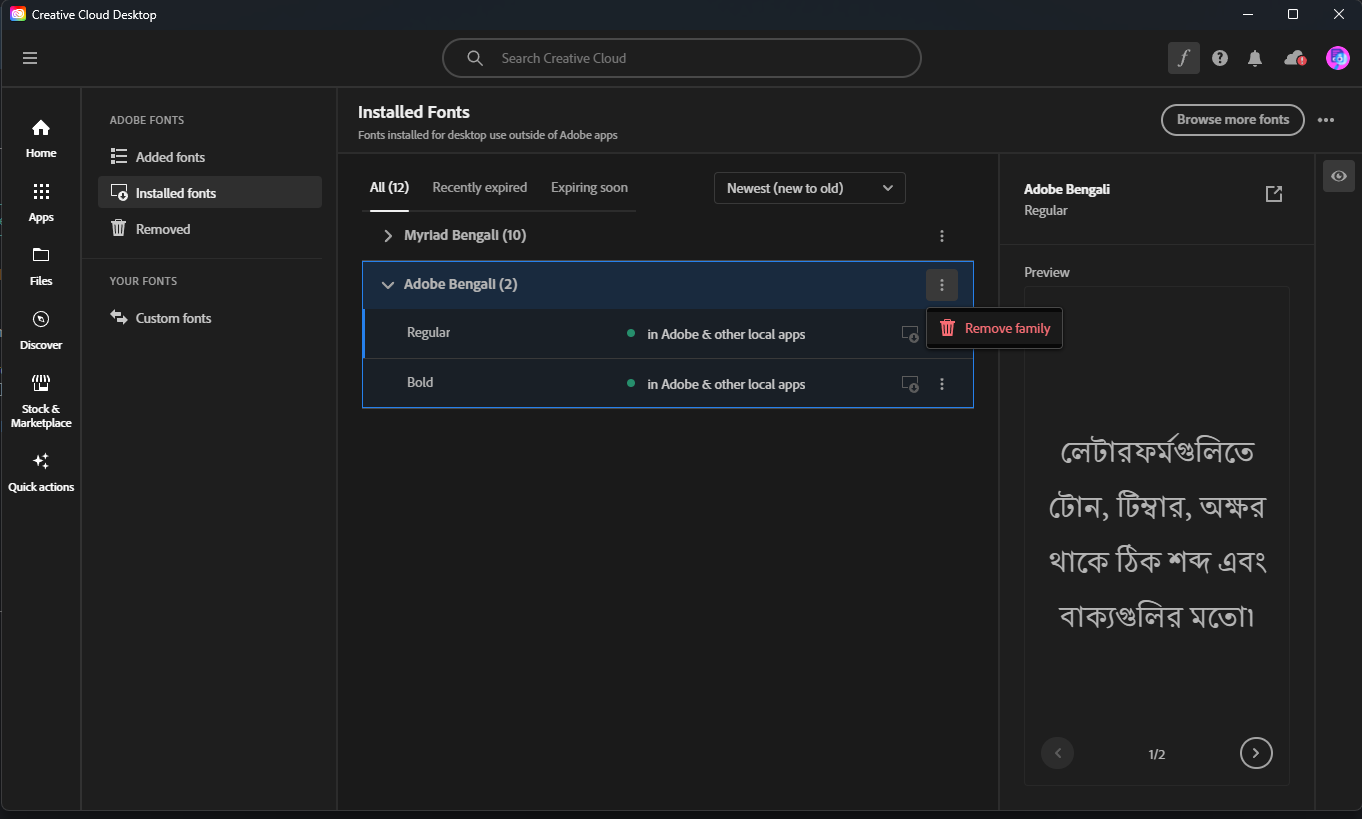Select Remove family from context menu
The width and height of the screenshot is (1362, 819).
(995, 328)
